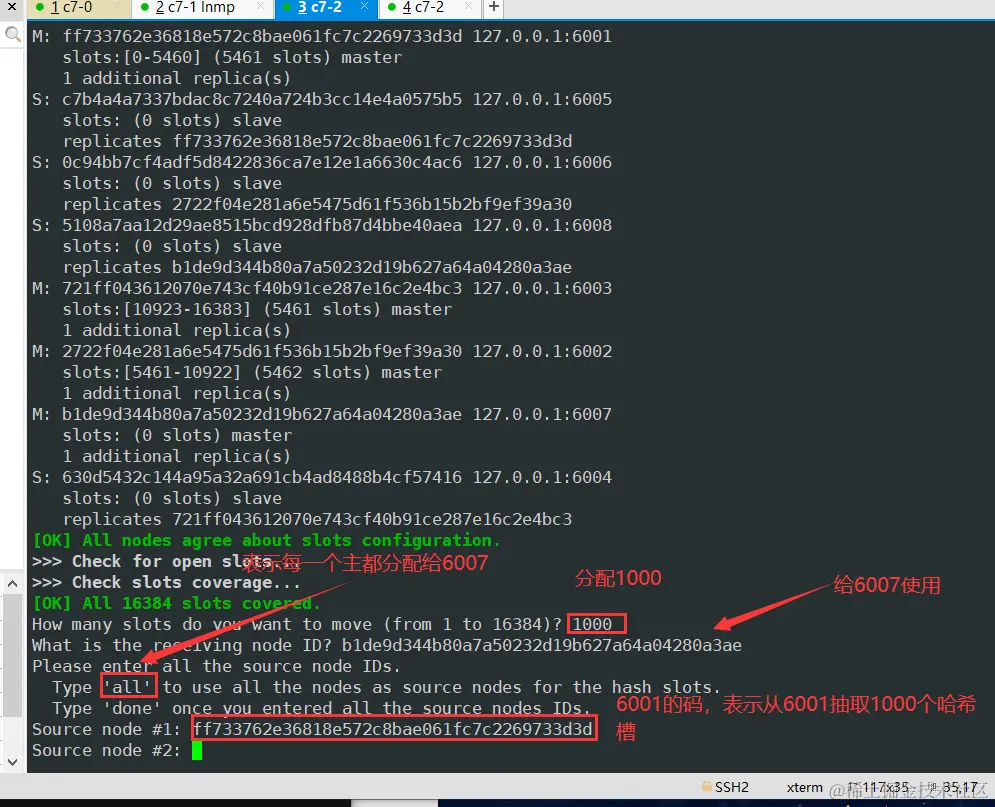995x807 pixels.
Task: Click "slots:[0-5460] (5461 slots) master"
Action: click(232, 57)
